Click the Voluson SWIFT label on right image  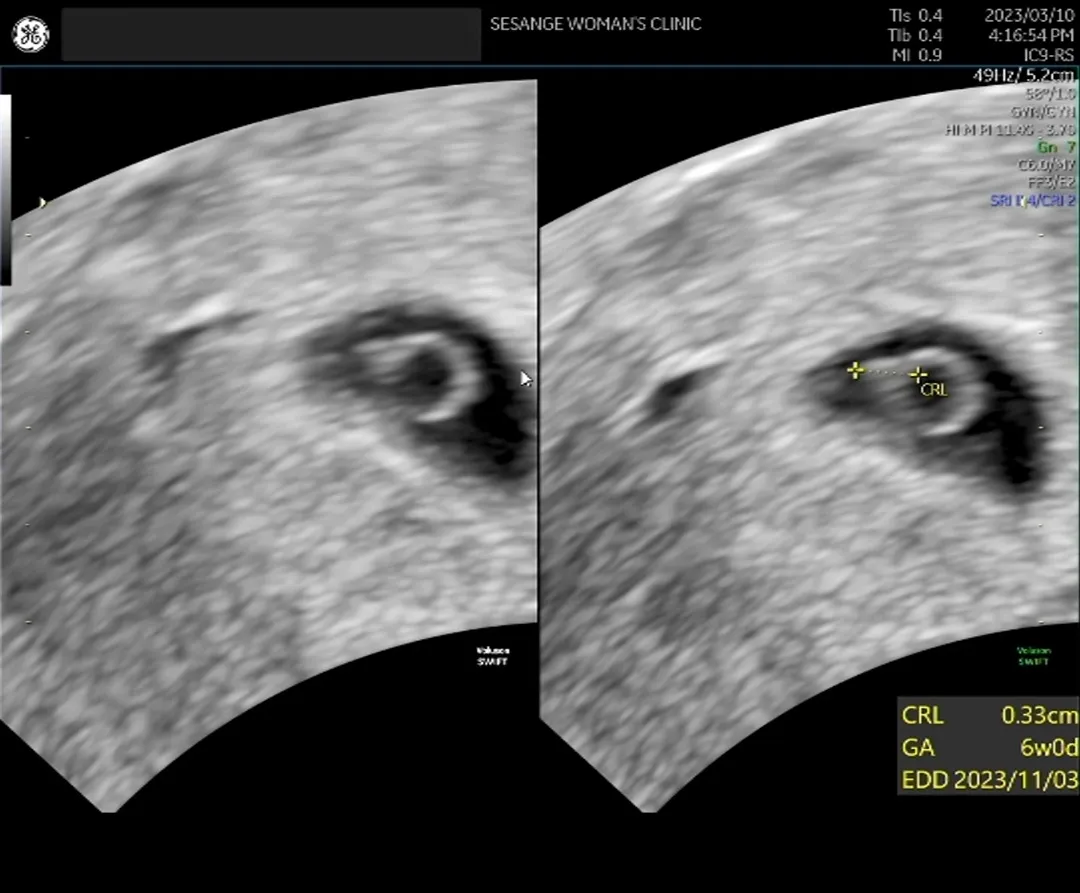point(1033,655)
